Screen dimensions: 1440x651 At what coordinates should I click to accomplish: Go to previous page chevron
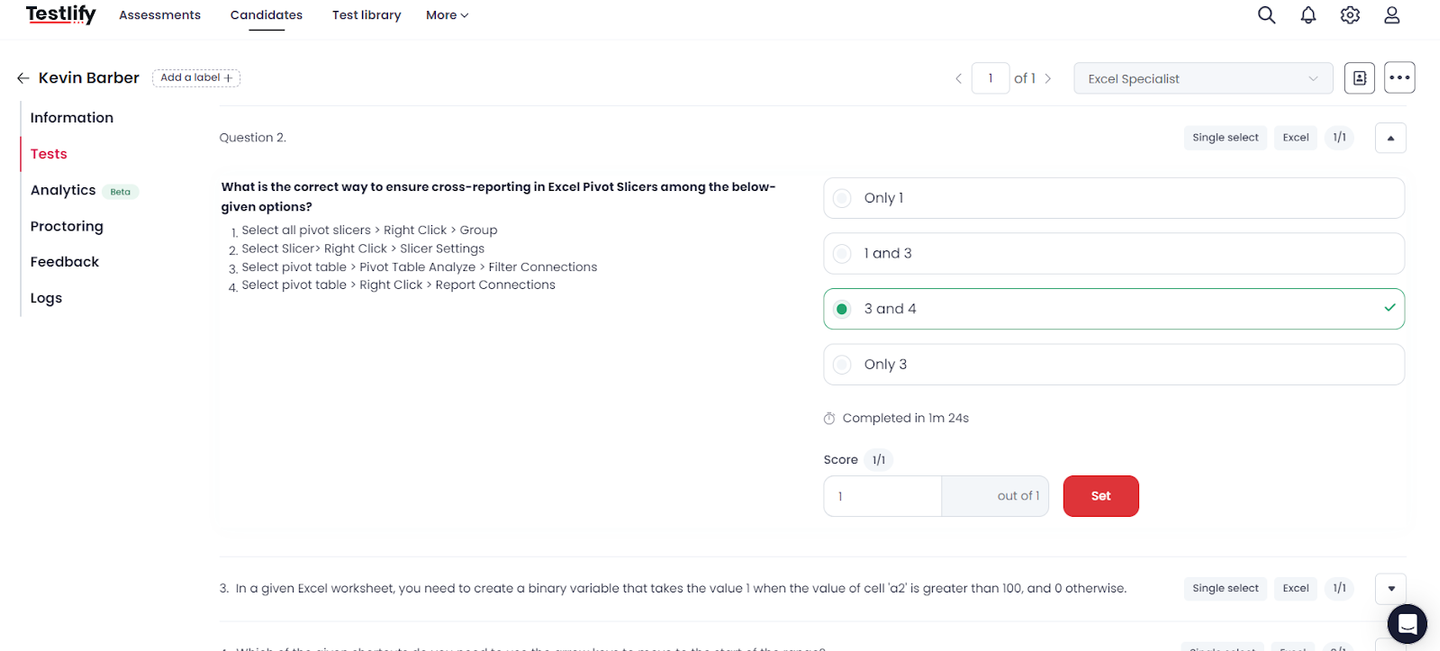point(958,78)
